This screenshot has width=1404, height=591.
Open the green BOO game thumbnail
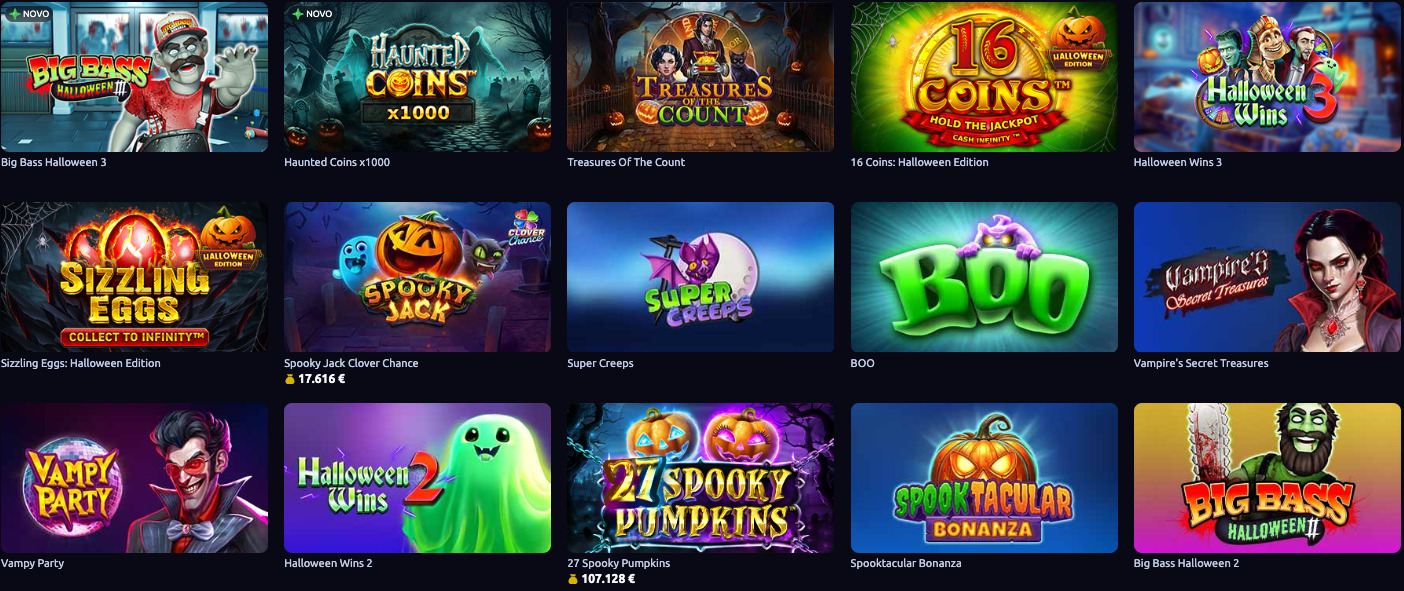984,277
